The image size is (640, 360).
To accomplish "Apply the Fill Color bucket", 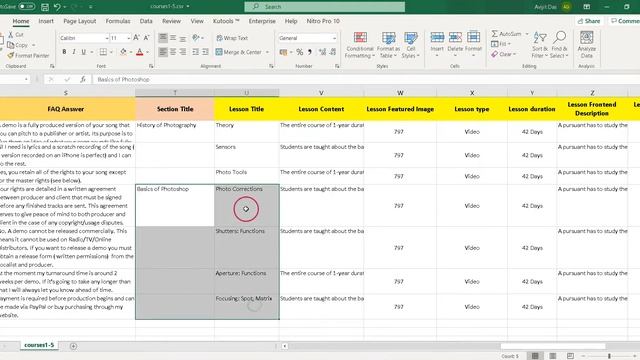I will point(123,52).
